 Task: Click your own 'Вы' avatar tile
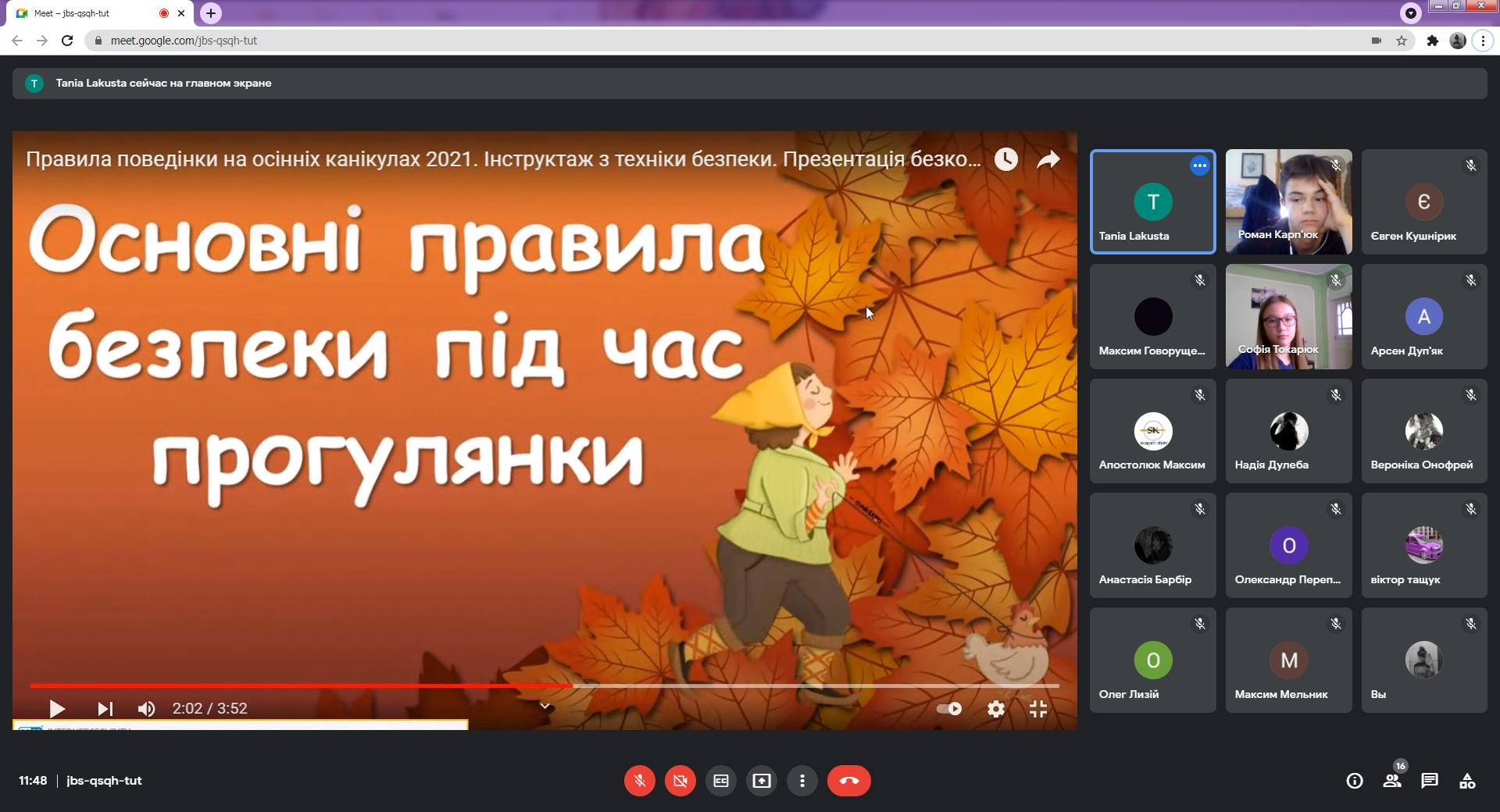pos(1423,660)
